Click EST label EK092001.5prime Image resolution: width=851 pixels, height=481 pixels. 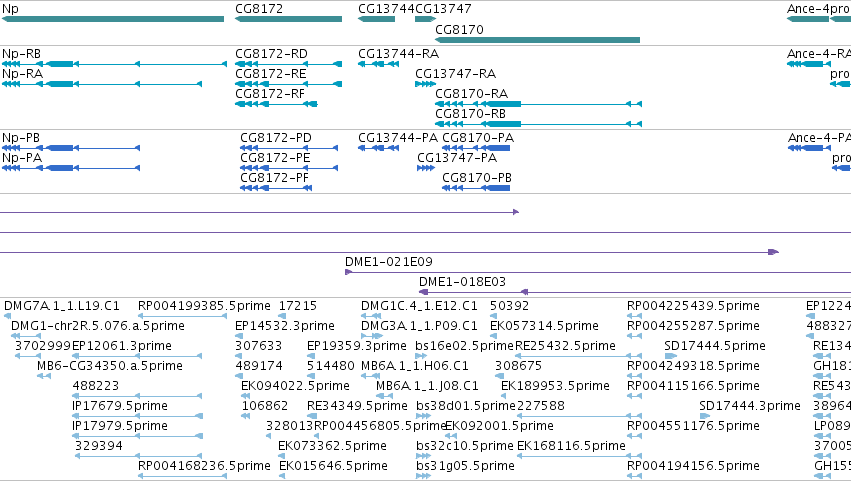(x=499, y=427)
